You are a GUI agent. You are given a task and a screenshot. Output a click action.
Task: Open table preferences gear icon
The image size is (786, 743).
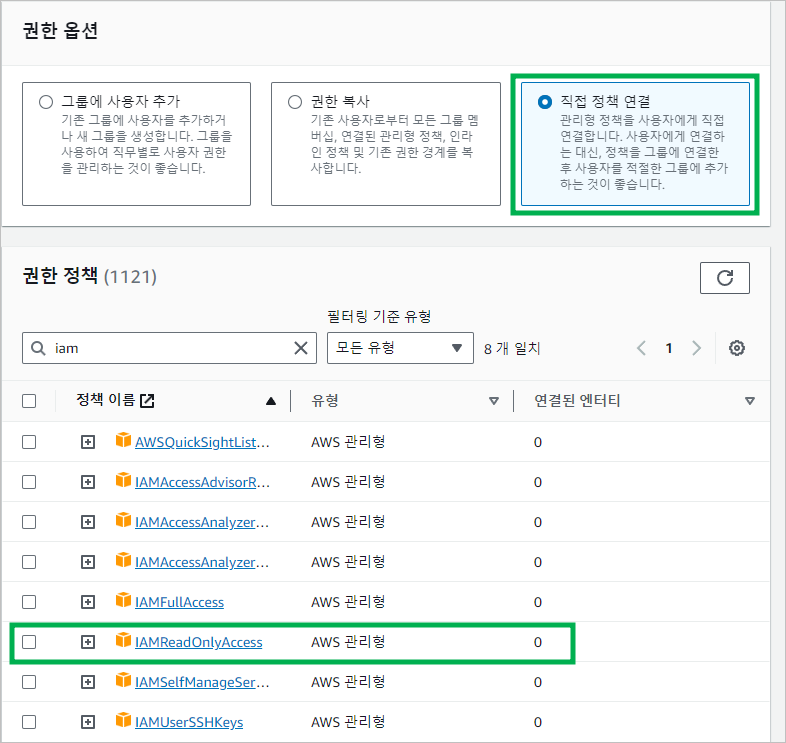click(736, 348)
